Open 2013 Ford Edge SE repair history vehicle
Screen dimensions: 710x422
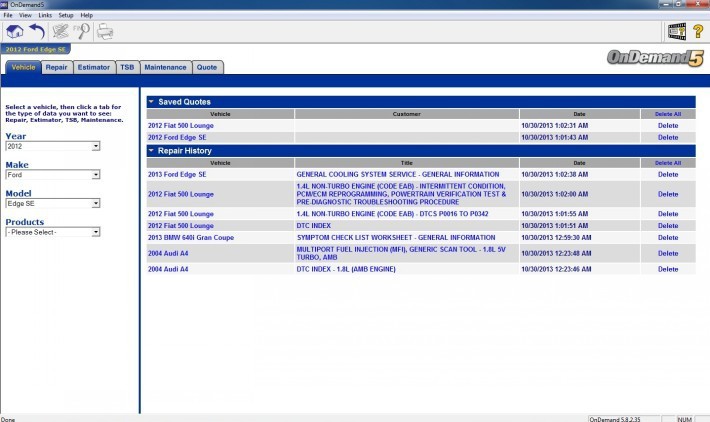[x=177, y=174]
